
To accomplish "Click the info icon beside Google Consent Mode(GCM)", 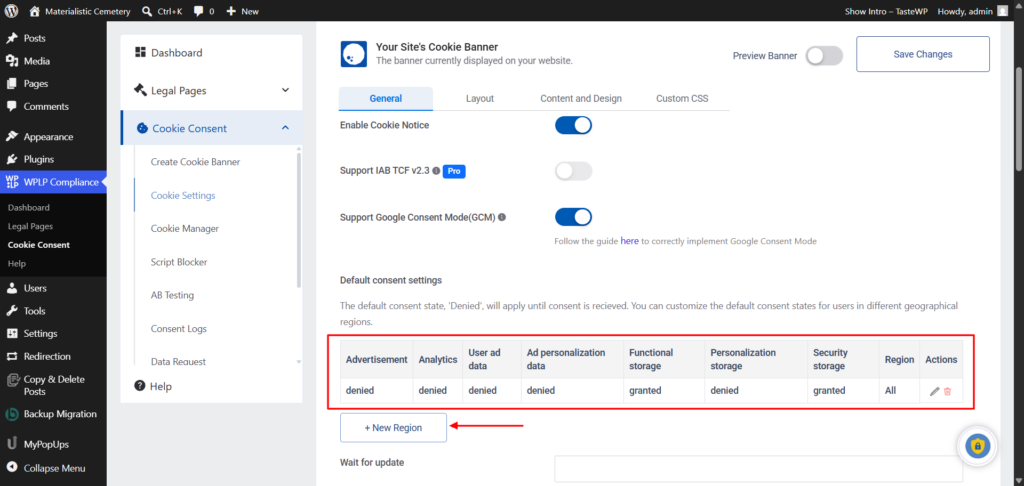I will 502,217.
